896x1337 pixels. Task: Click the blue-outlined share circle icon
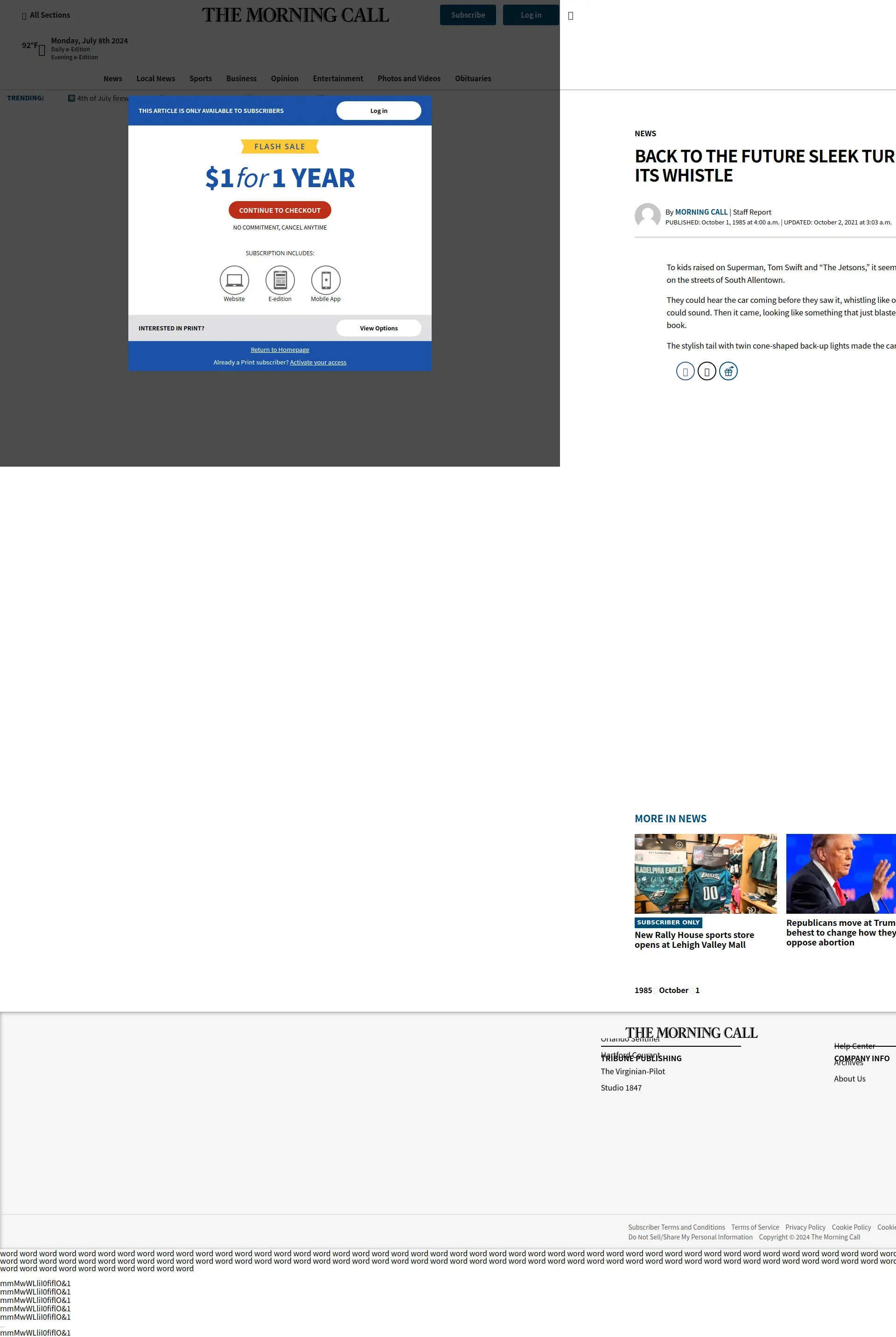pyautogui.click(x=685, y=371)
